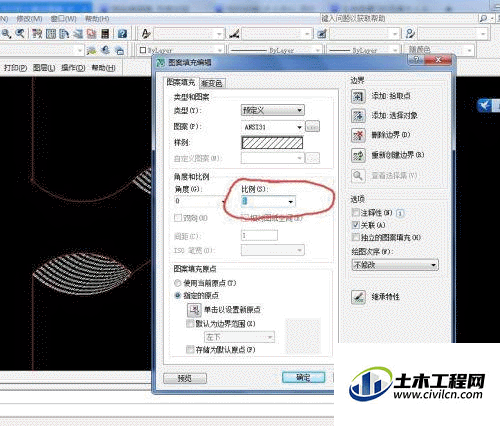Screen dimensions: 500x426
Task: Click the help search input box at top
Action: 399,19
